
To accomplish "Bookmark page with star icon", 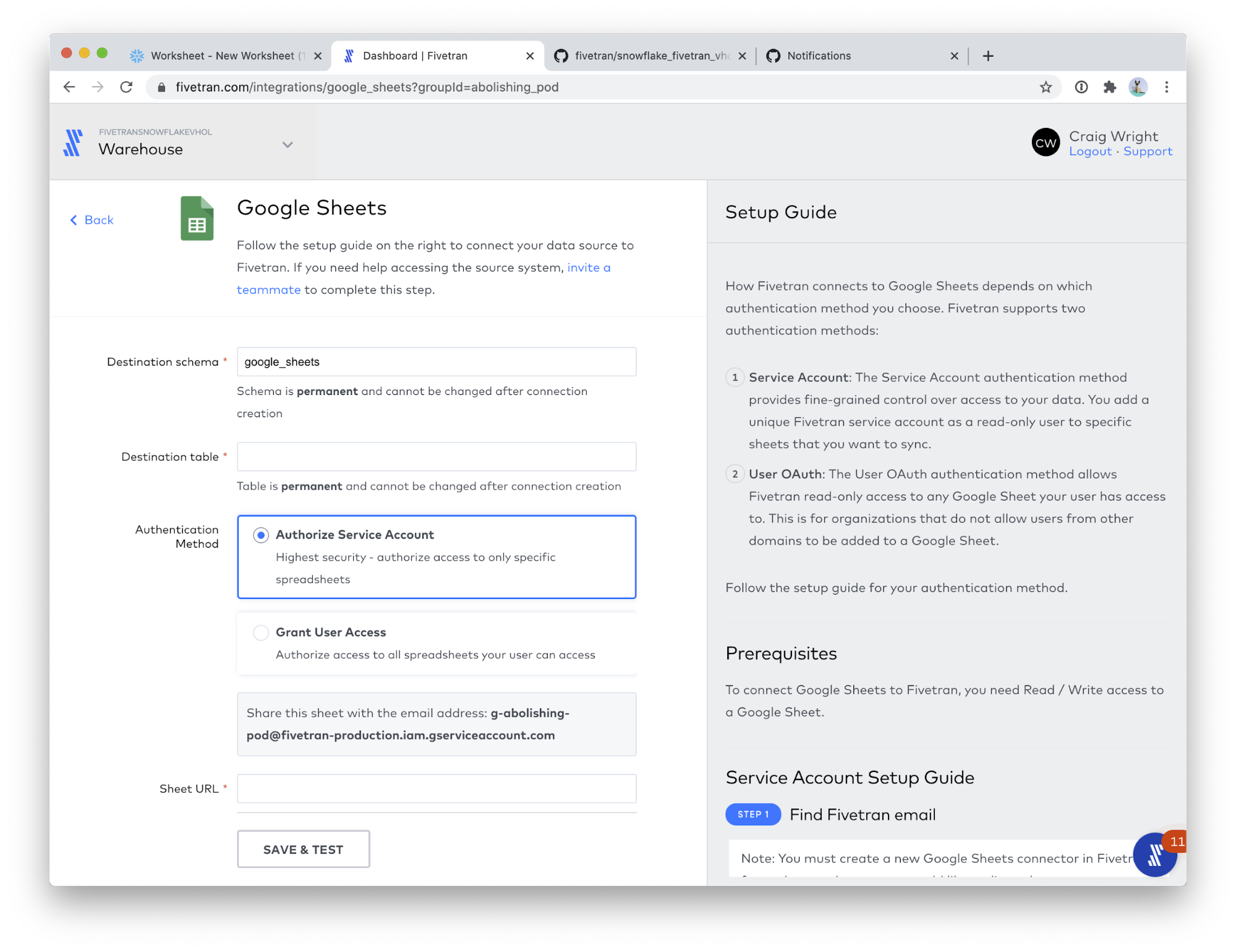I will (x=1046, y=87).
